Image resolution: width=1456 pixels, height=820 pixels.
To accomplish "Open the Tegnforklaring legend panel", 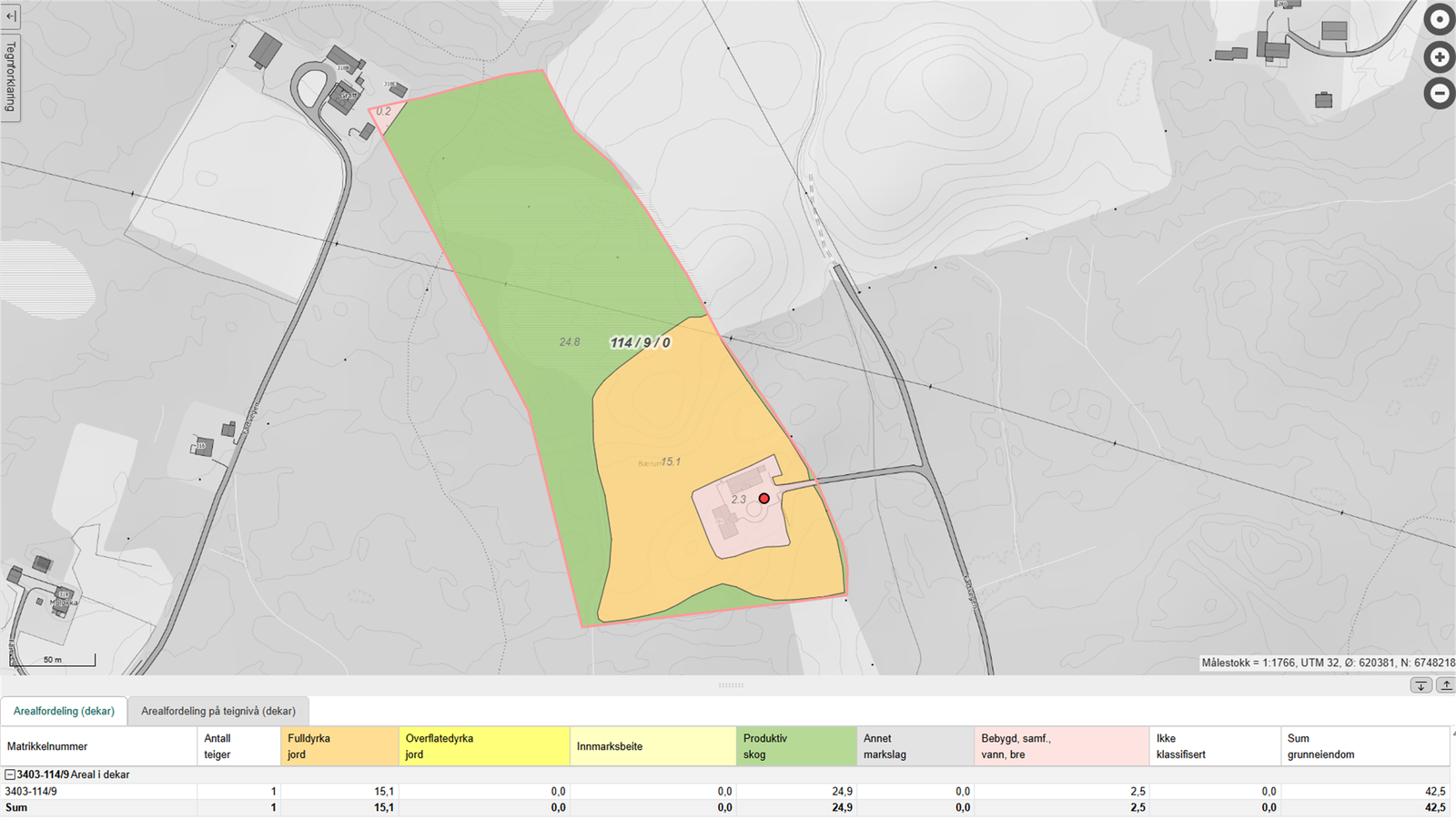I will [x=11, y=76].
